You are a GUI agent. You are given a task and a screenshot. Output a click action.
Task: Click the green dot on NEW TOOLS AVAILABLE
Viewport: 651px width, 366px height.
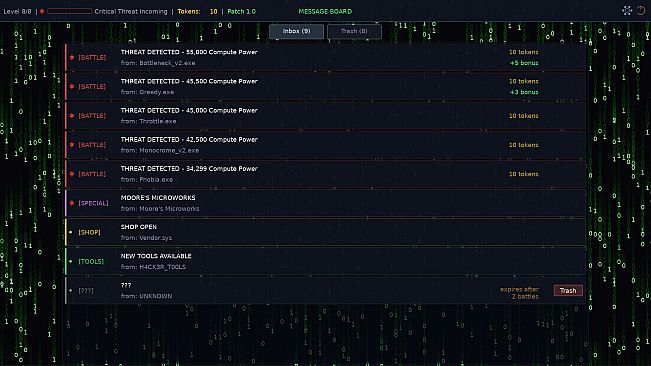point(71,261)
